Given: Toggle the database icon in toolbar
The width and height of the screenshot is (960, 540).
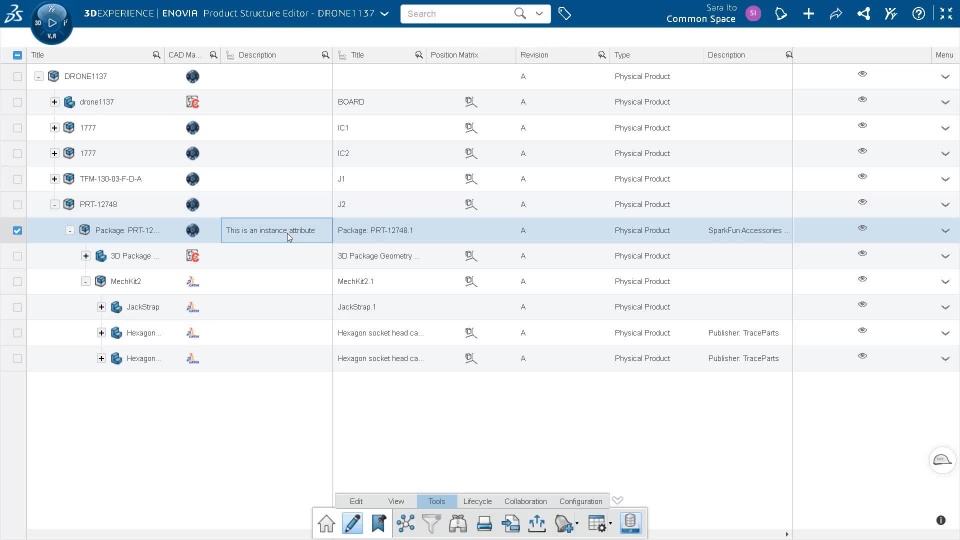Looking at the screenshot, I should [630, 523].
